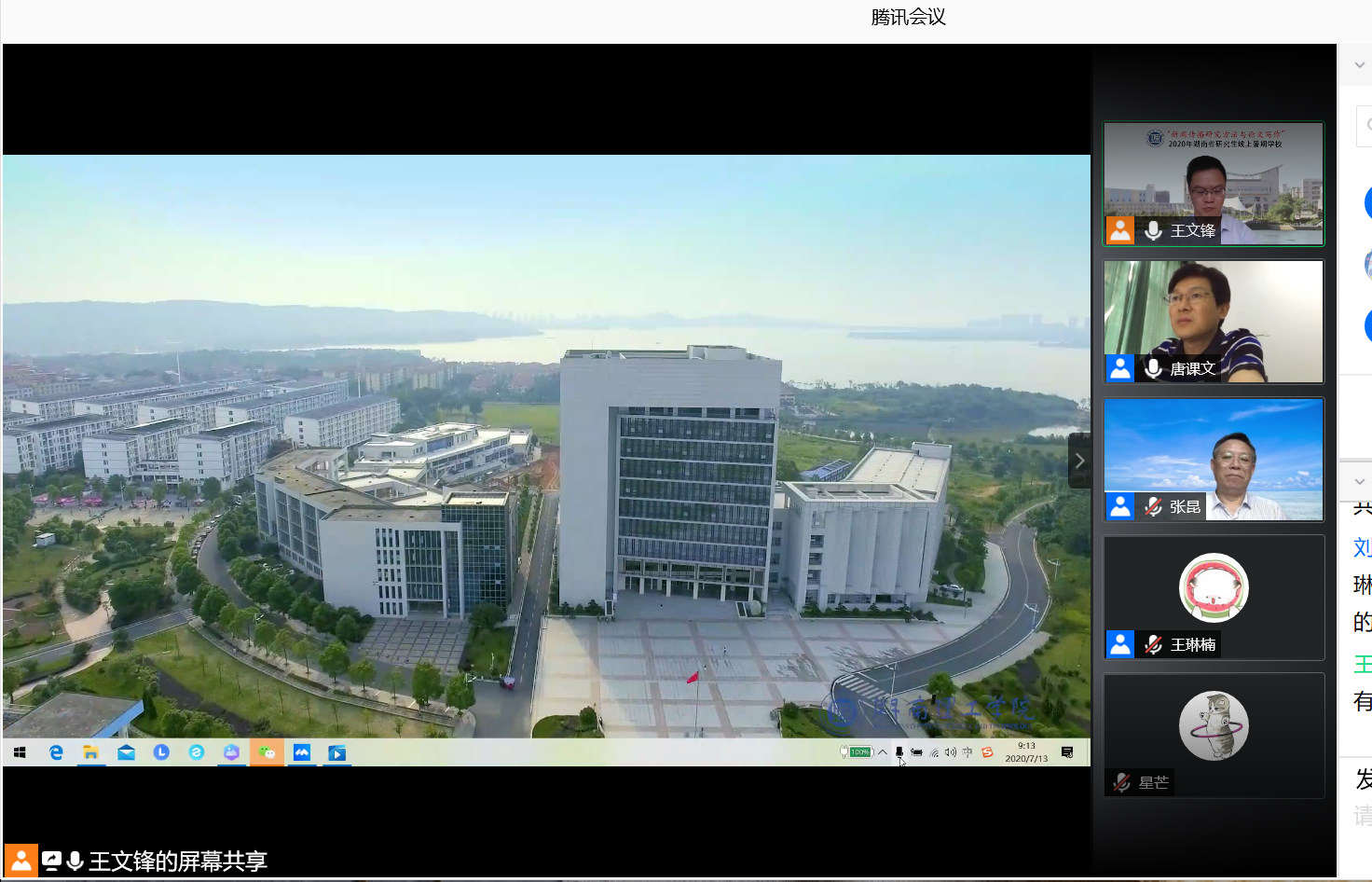Viewport: 1372px width, 882px height.
Task: Collapse the participant video strip with the arrow
Action: [1079, 461]
